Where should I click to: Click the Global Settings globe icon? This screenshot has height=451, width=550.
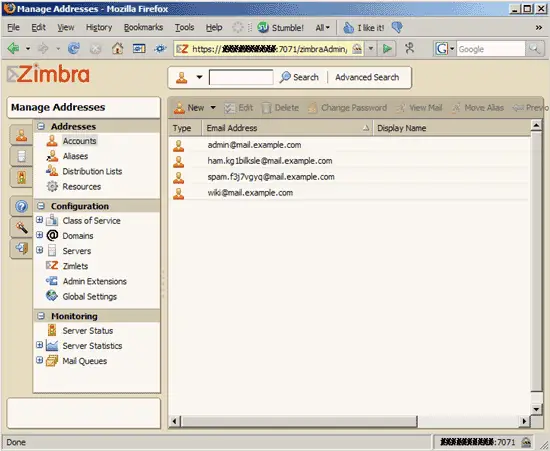52,296
